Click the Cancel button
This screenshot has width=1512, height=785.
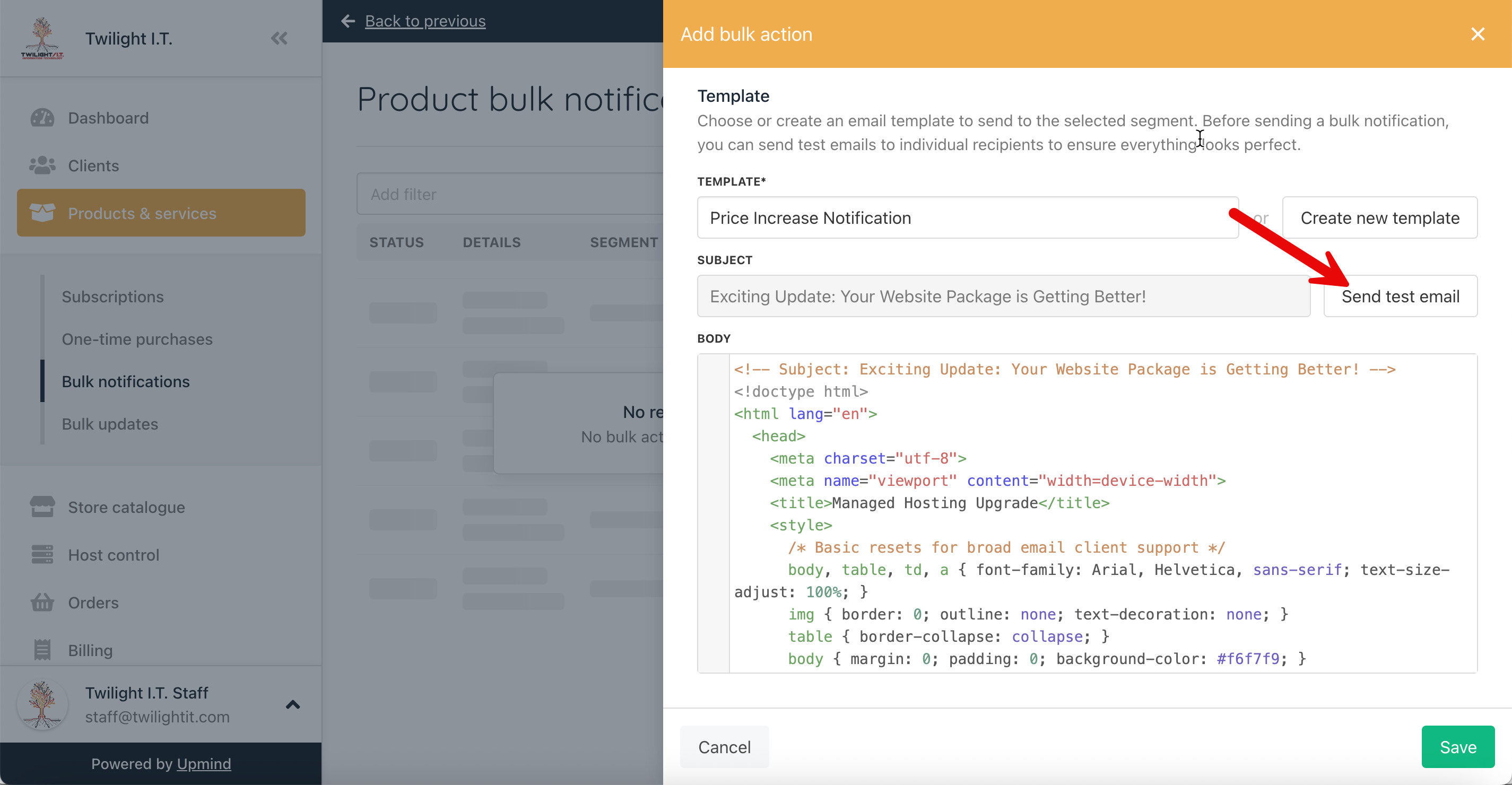724,747
